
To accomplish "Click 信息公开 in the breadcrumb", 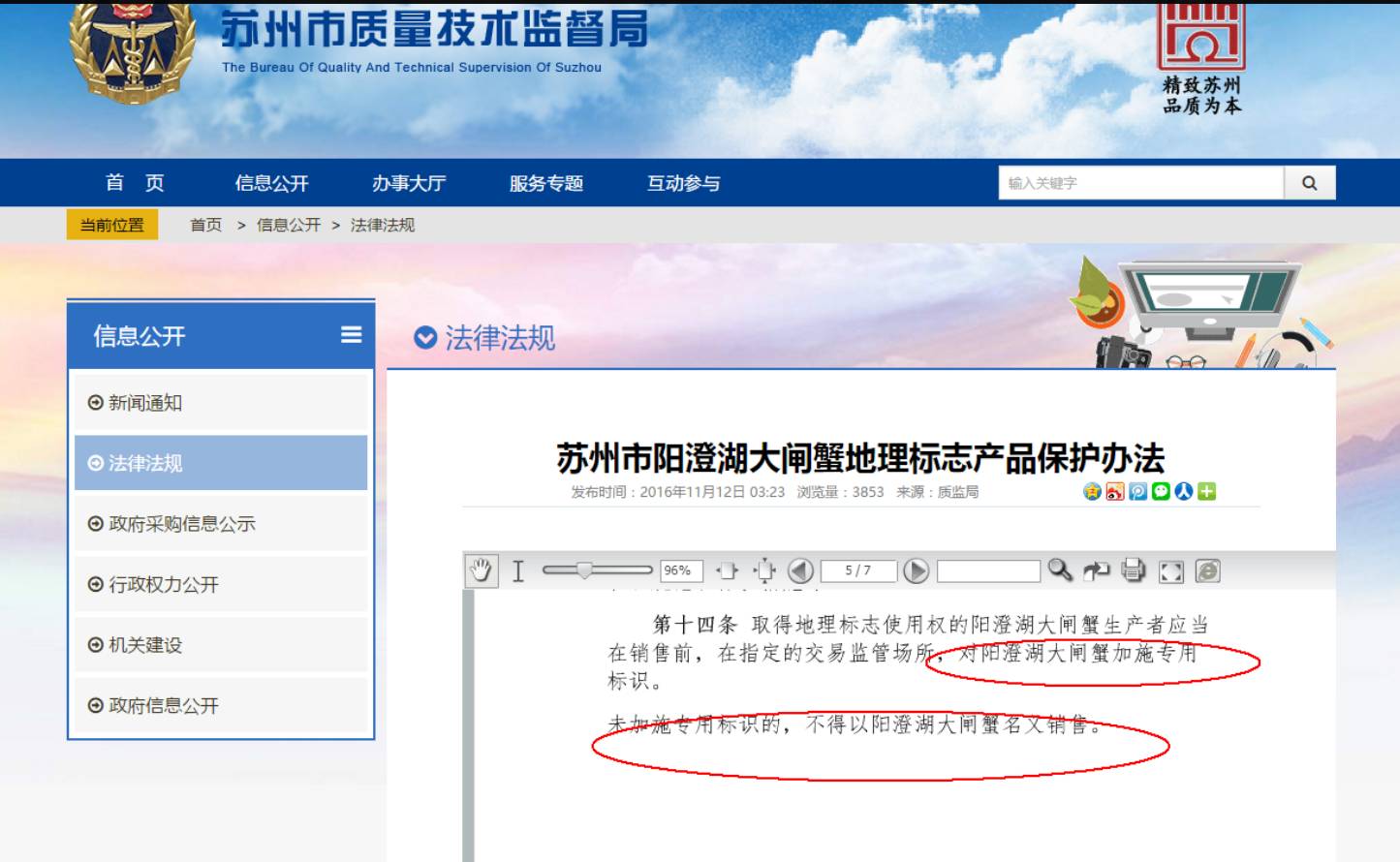I will [x=289, y=225].
